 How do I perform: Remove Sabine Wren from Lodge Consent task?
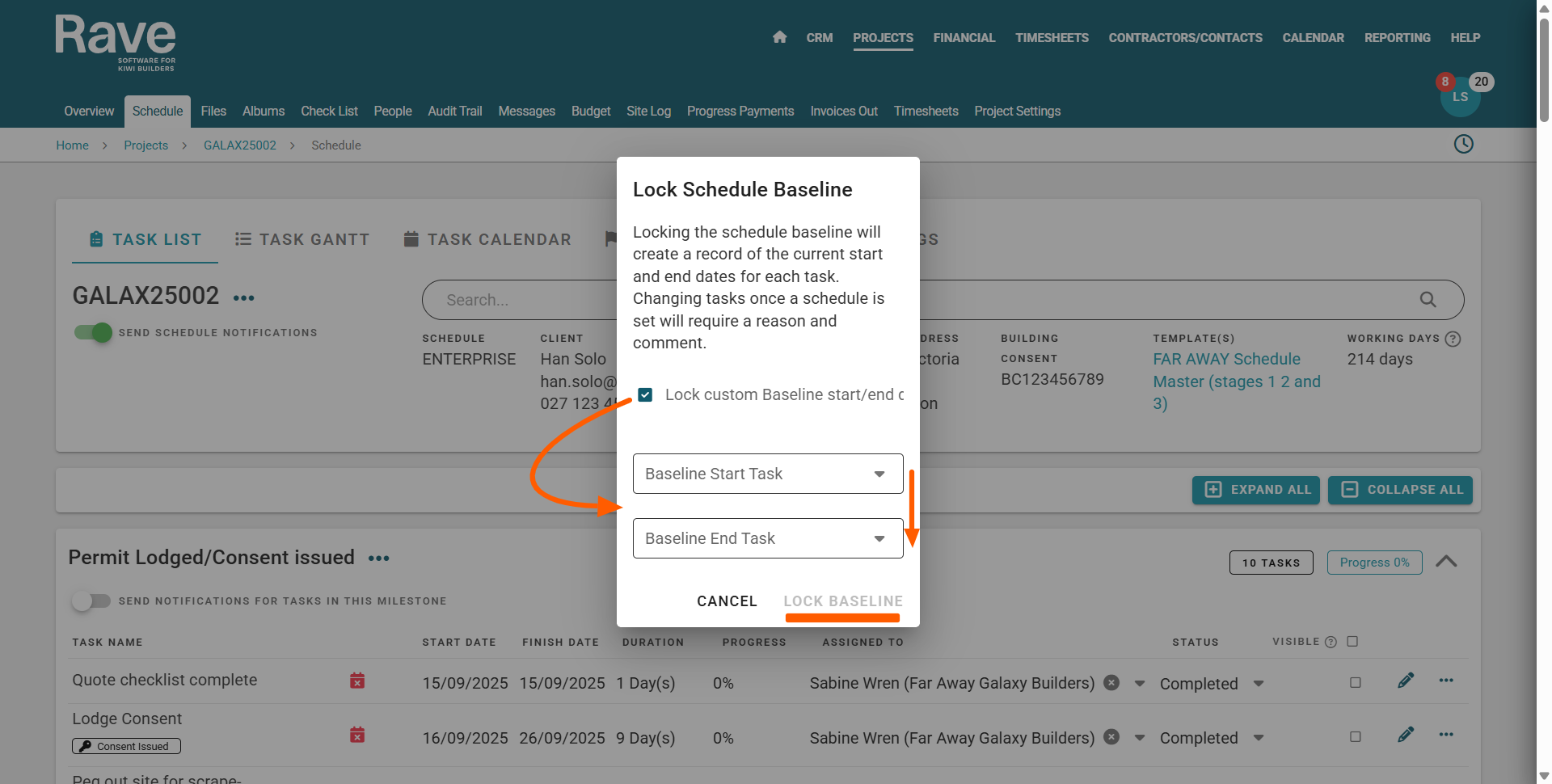coord(1111,737)
